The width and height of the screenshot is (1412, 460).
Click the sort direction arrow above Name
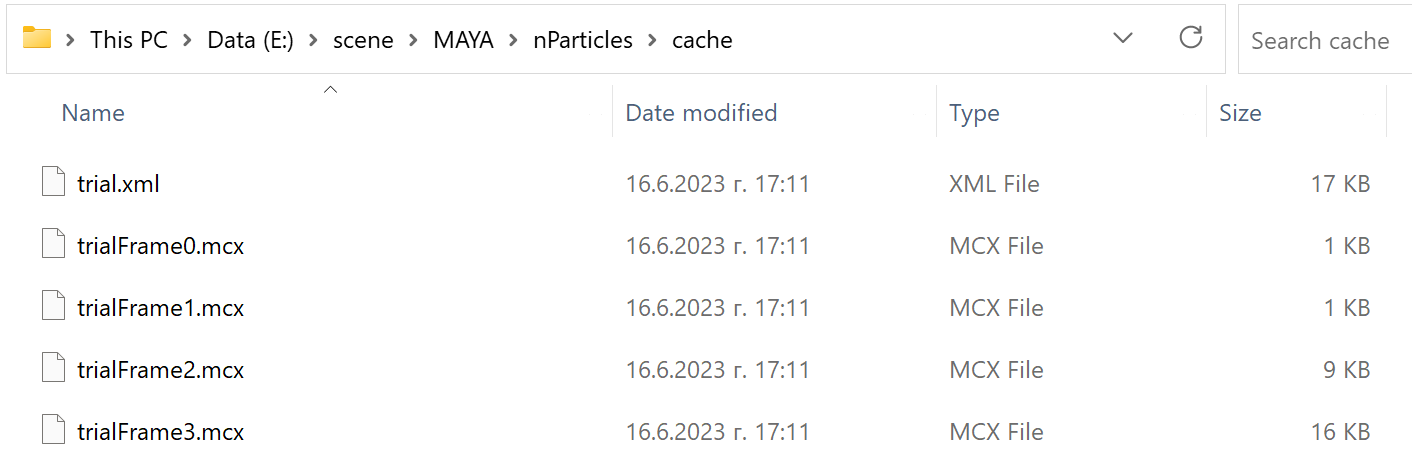331,90
